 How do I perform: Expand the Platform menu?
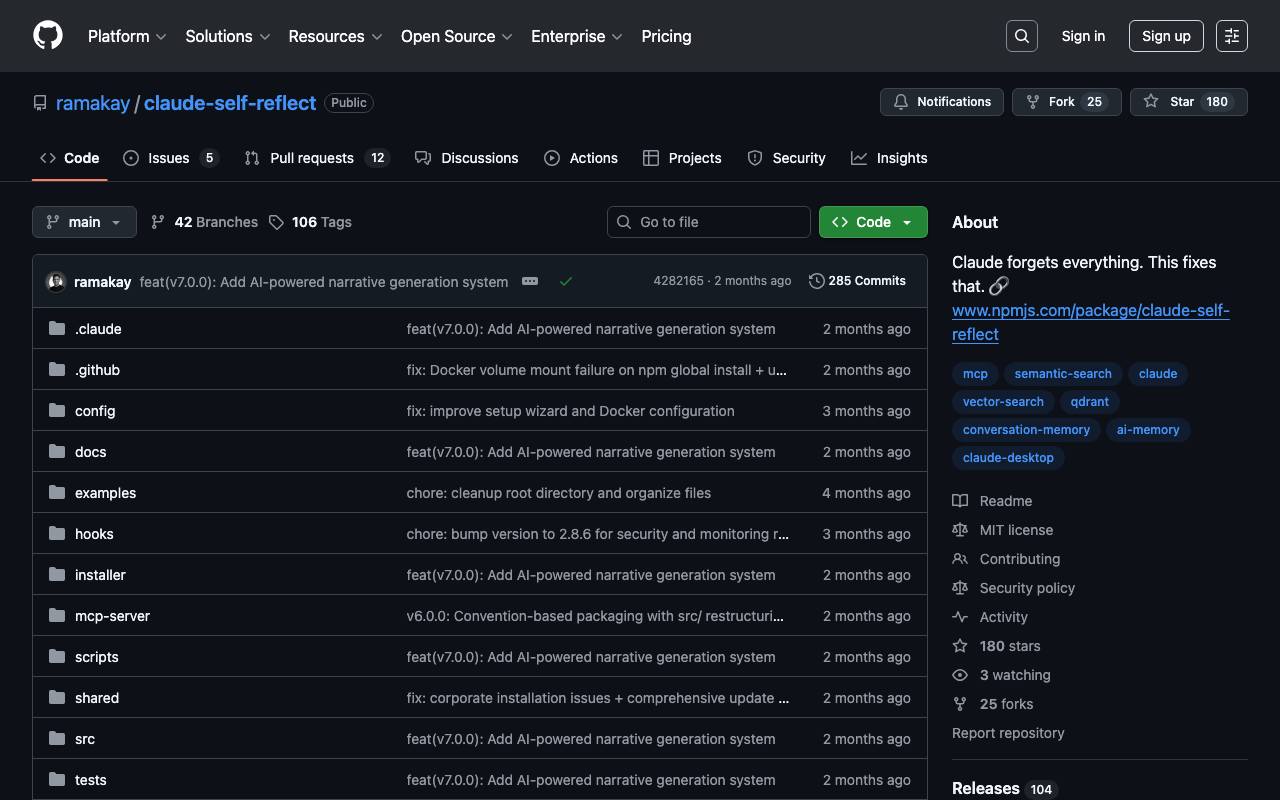tap(126, 36)
